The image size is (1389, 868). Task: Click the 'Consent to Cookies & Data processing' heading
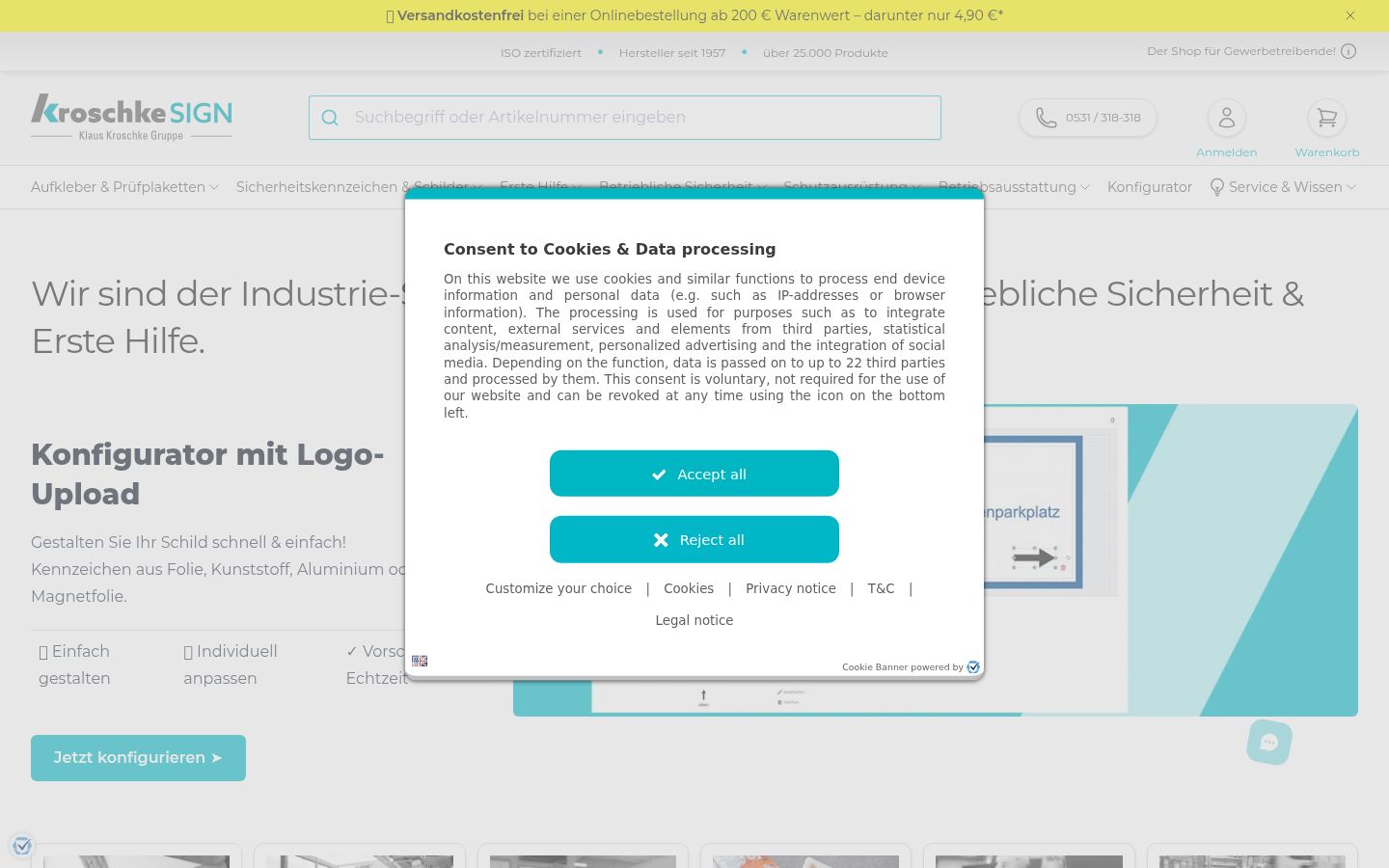610,249
